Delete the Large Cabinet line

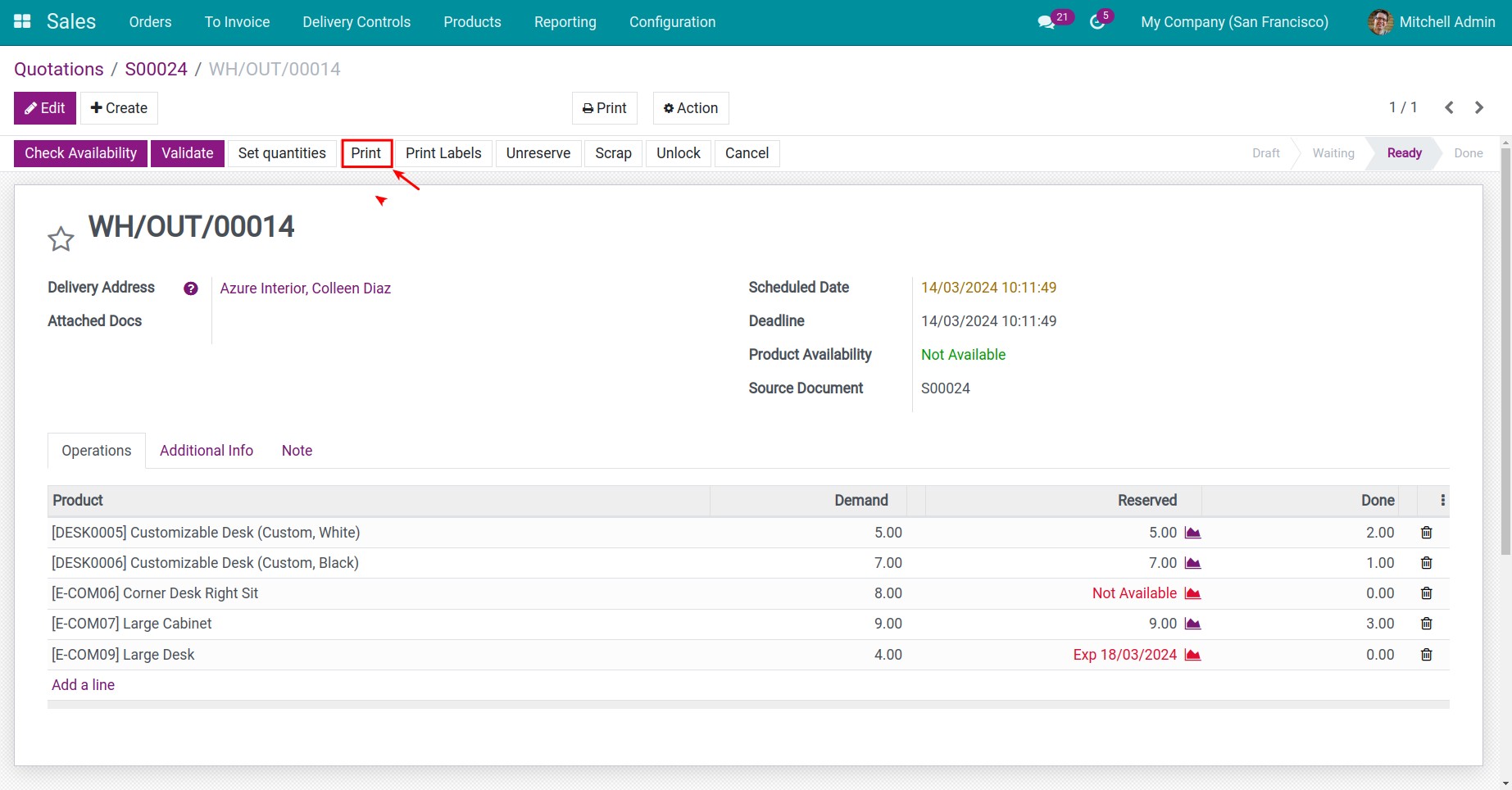(x=1426, y=624)
